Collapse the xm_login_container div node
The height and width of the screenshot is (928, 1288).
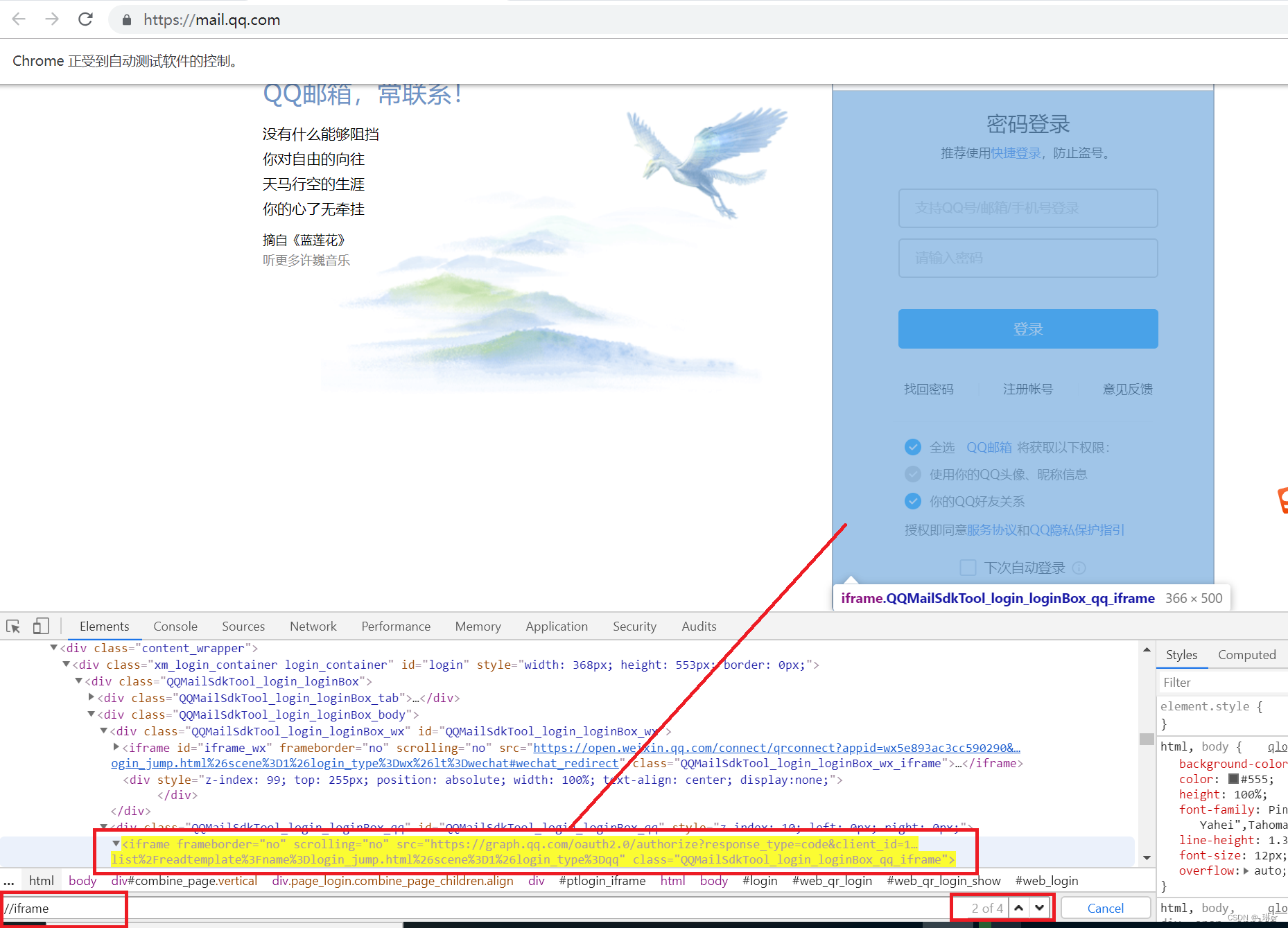[x=66, y=665]
